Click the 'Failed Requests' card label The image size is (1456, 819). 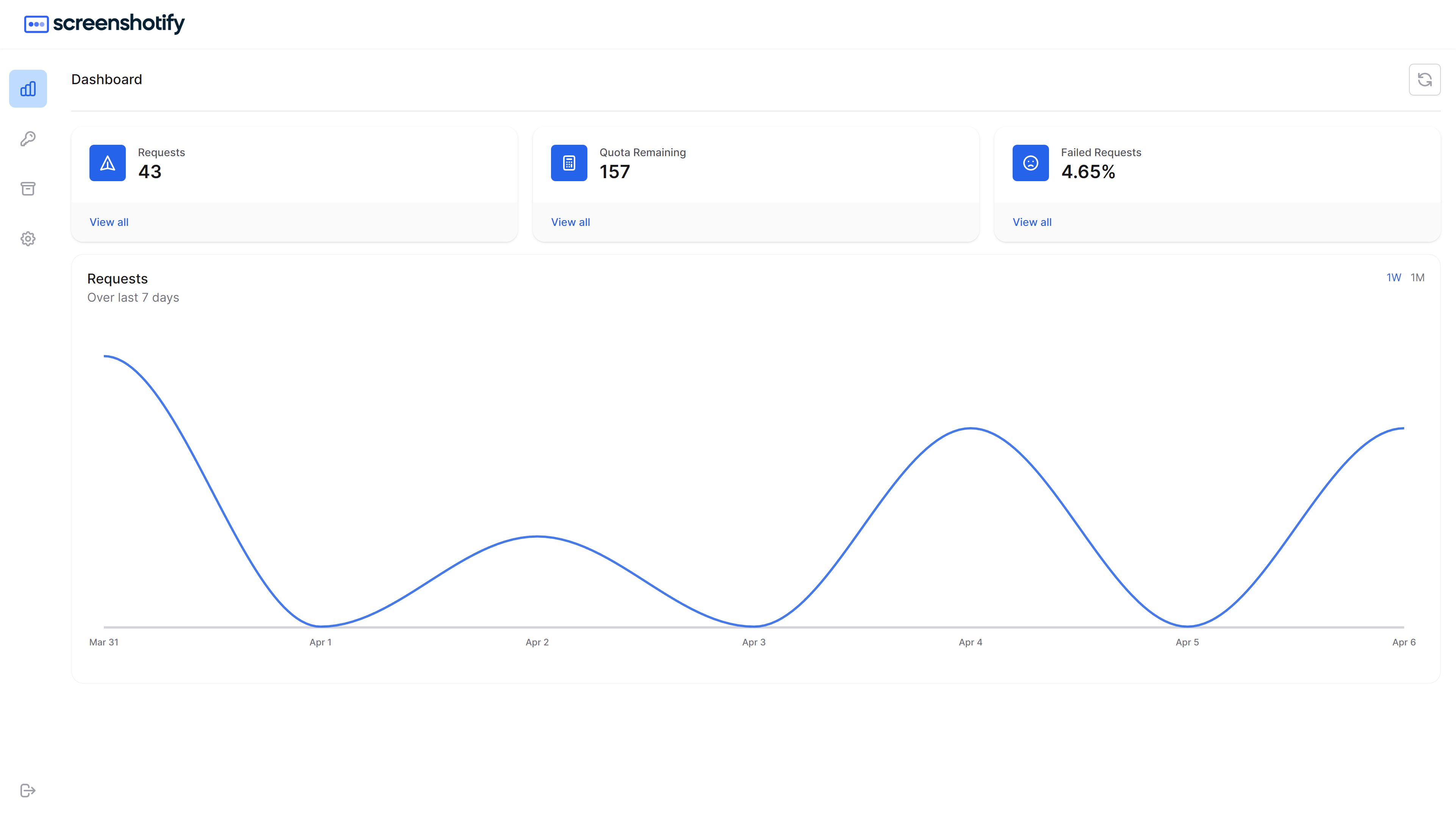click(1101, 153)
